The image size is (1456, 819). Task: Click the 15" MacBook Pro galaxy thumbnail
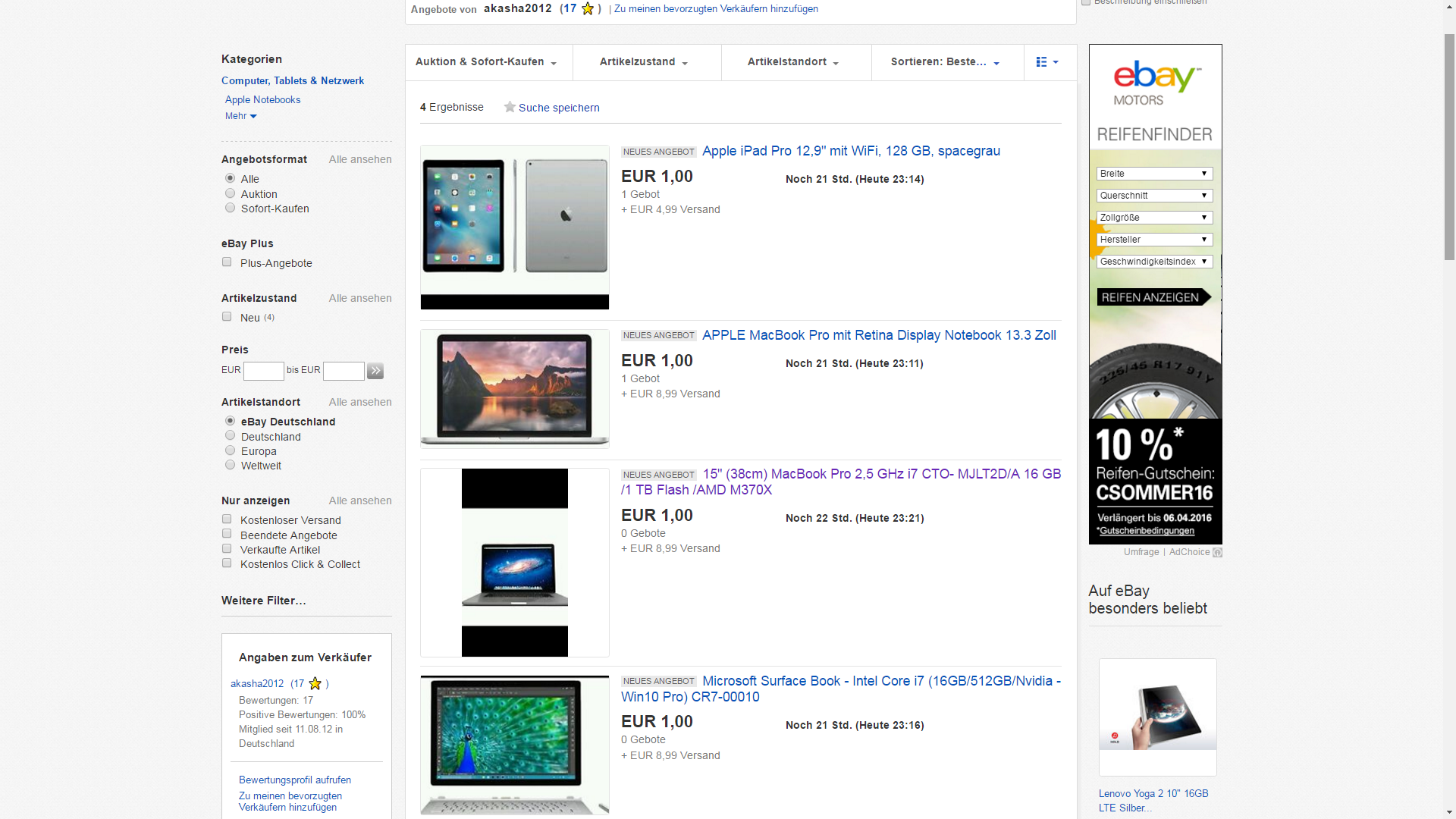click(515, 563)
